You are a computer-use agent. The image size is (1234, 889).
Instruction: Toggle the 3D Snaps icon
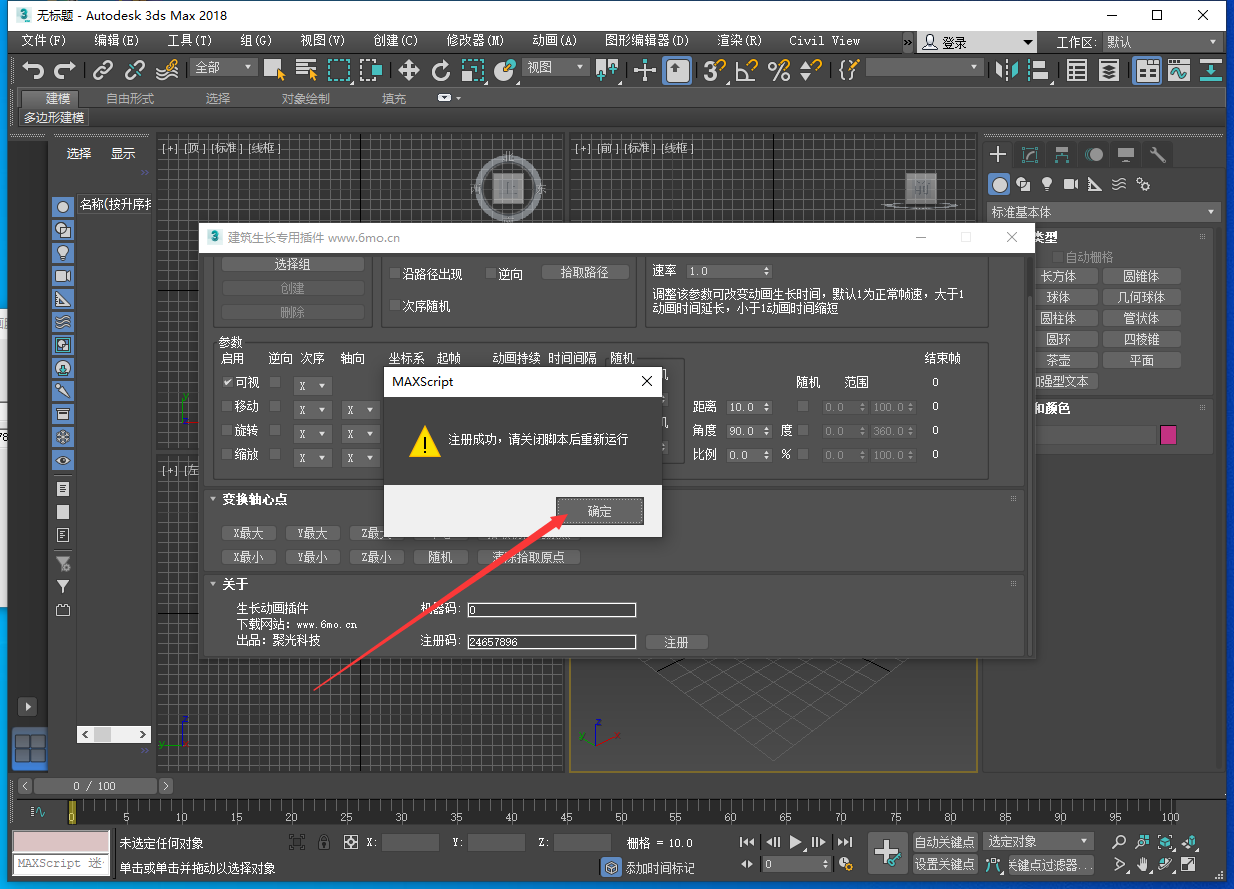tap(714, 70)
